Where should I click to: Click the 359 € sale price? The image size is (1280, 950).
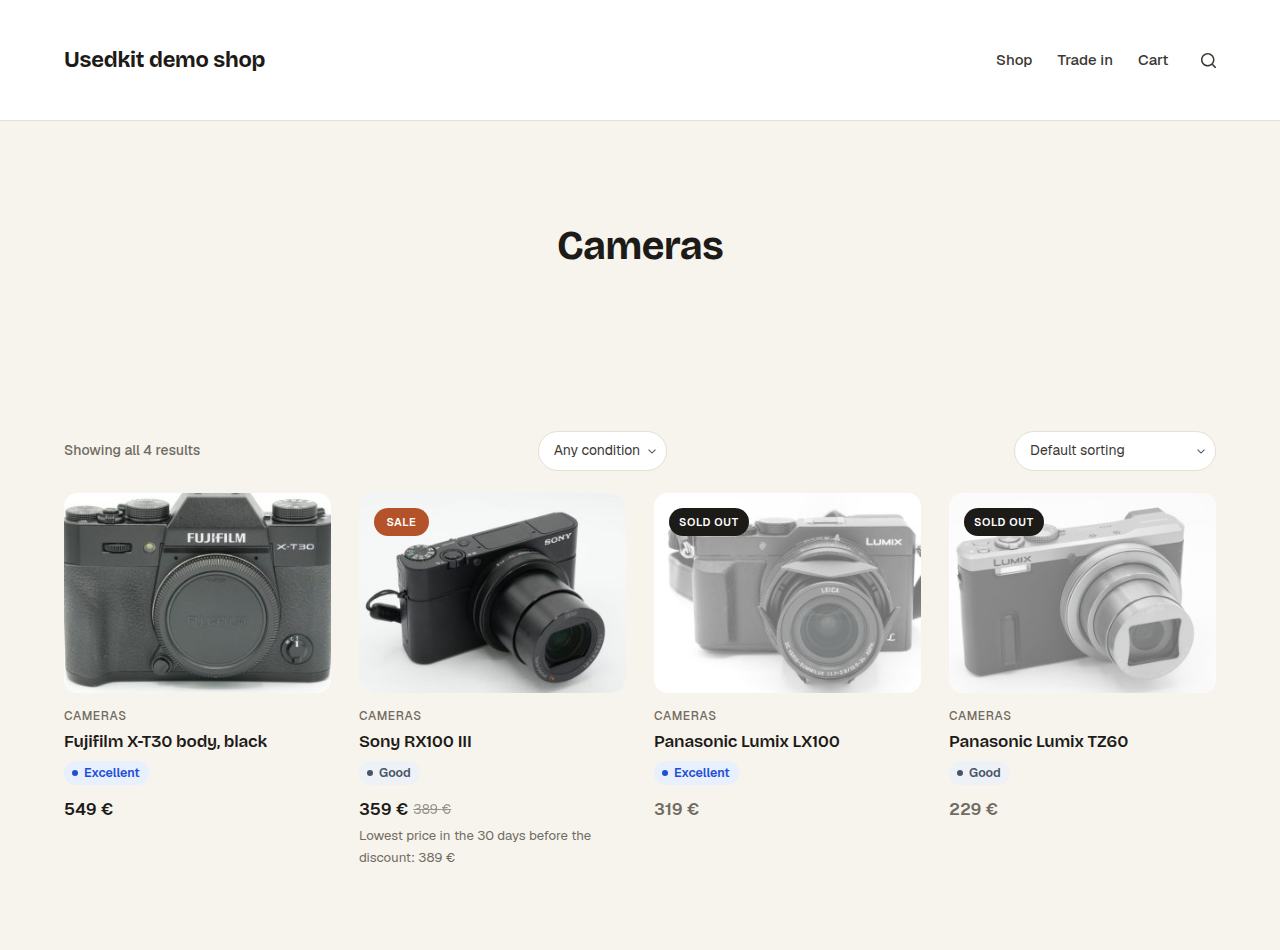tap(384, 809)
